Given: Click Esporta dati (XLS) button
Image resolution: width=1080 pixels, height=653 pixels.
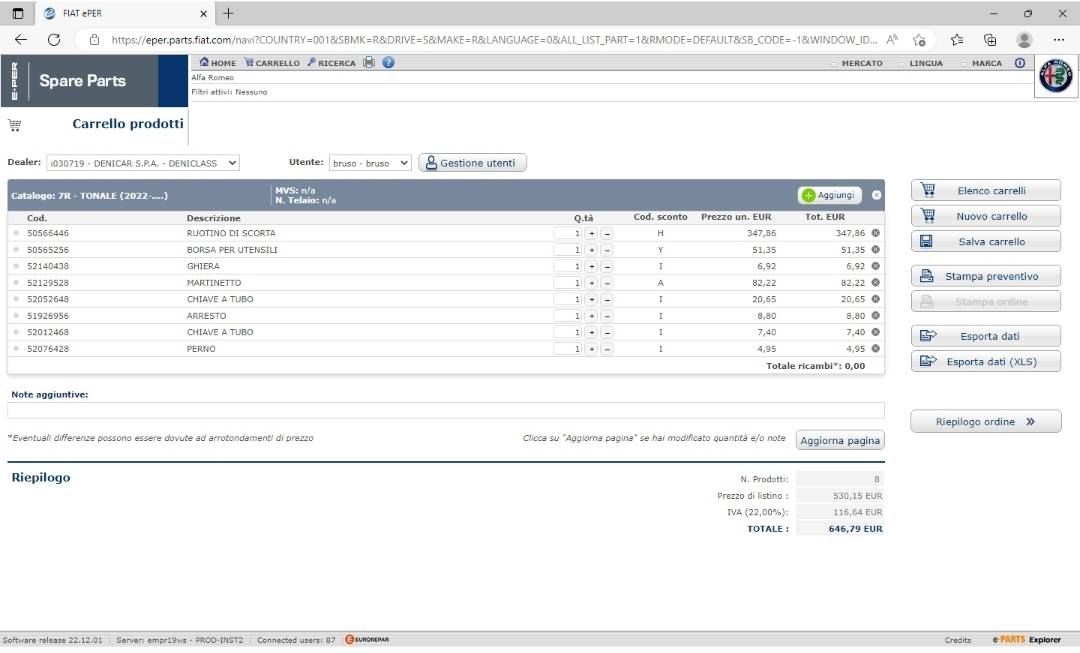Looking at the screenshot, I should (x=986, y=362).
